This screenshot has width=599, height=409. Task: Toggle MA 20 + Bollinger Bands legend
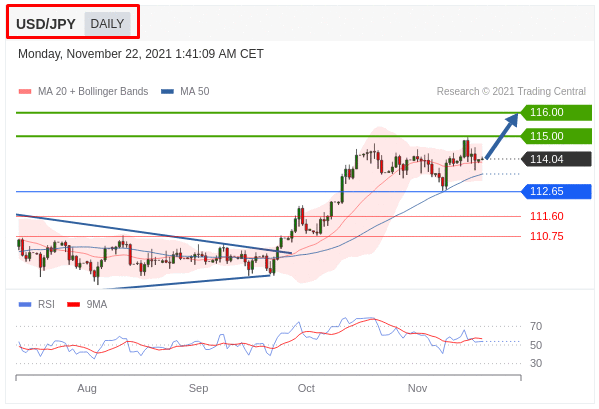[83, 91]
